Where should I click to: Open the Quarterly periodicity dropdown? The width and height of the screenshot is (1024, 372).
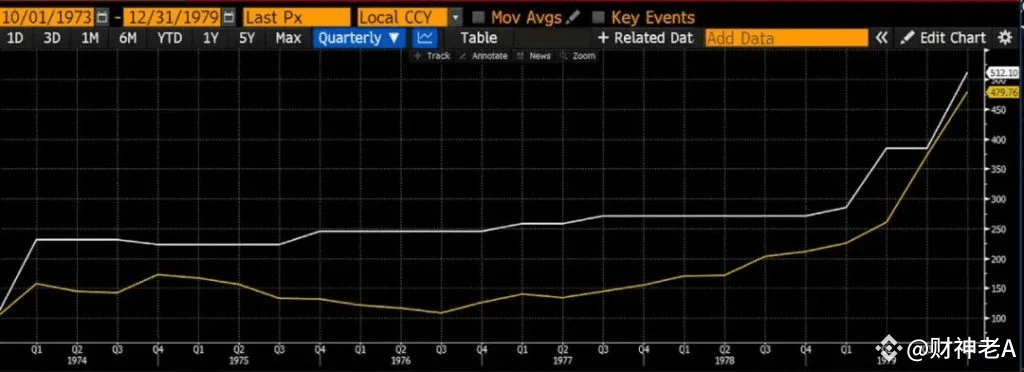tap(359, 38)
